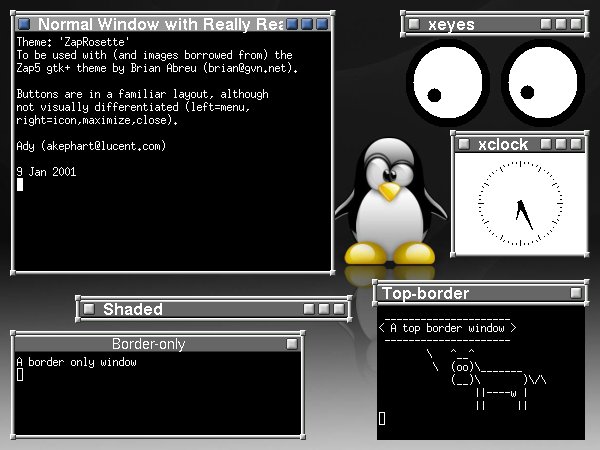The image size is (600, 450).
Task: Click the right eye in xeyes
Action: point(543,82)
